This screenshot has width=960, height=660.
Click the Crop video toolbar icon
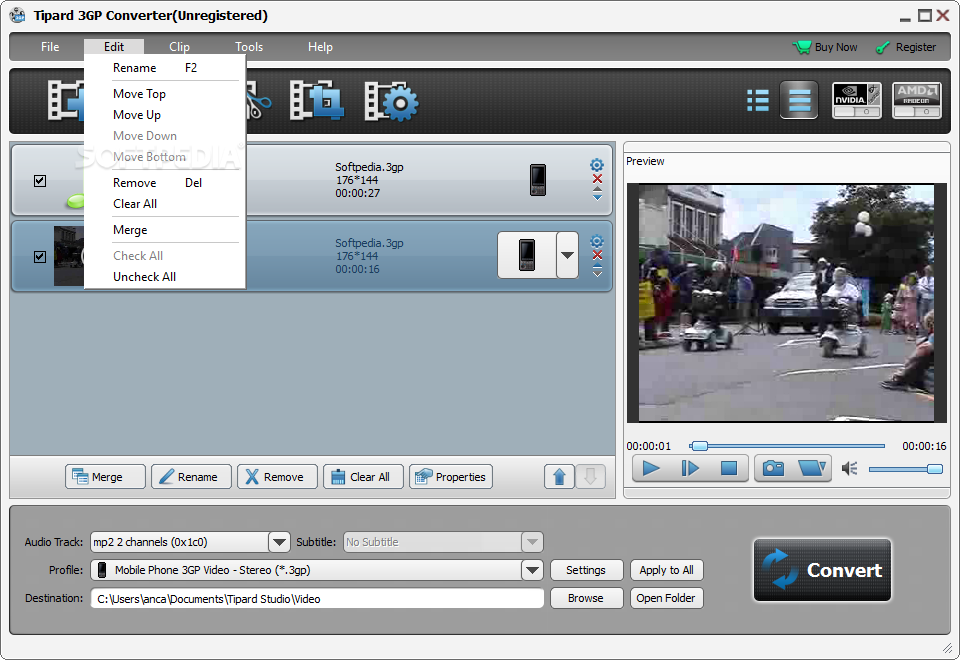click(317, 100)
